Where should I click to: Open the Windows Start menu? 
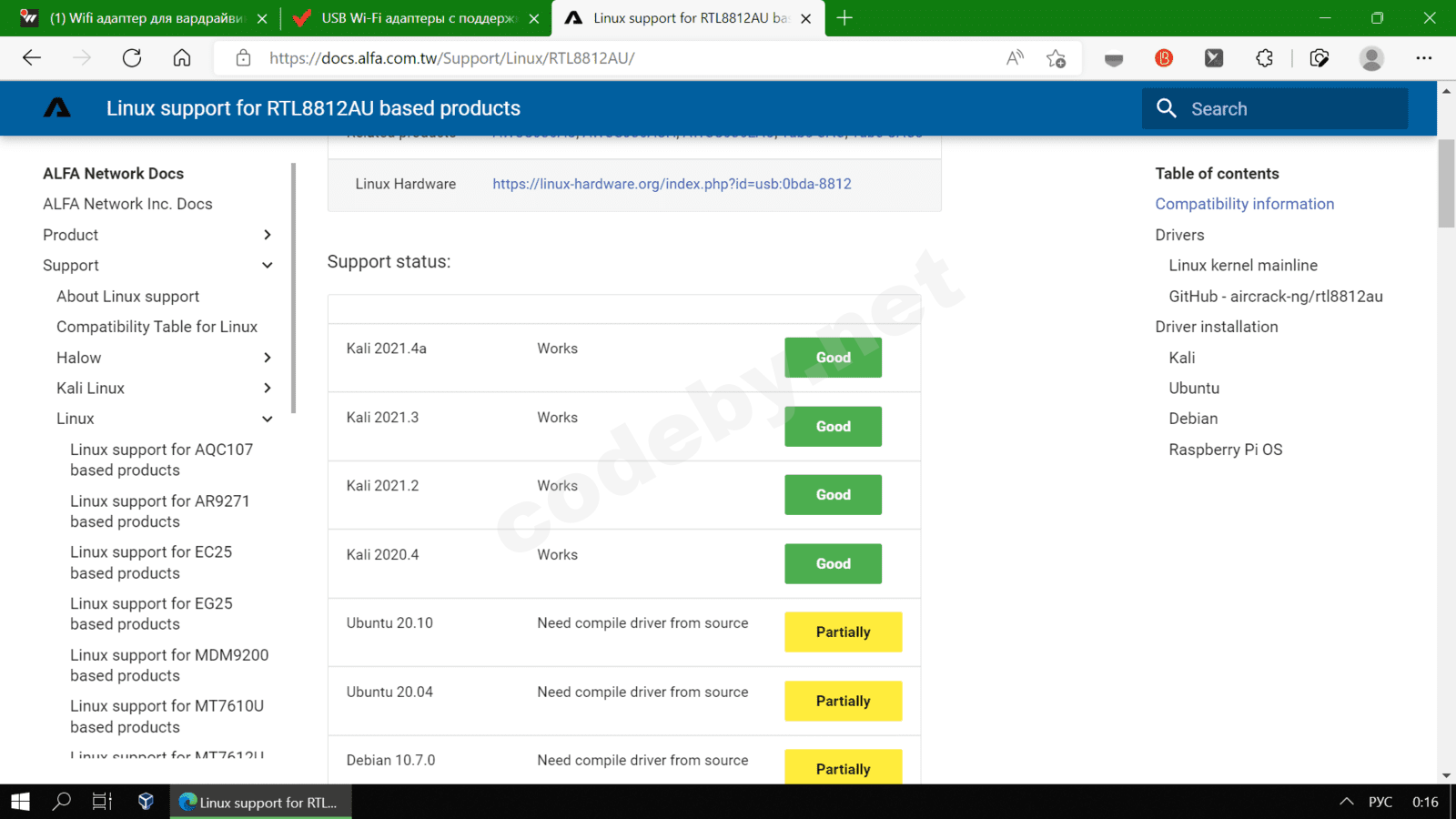20,802
